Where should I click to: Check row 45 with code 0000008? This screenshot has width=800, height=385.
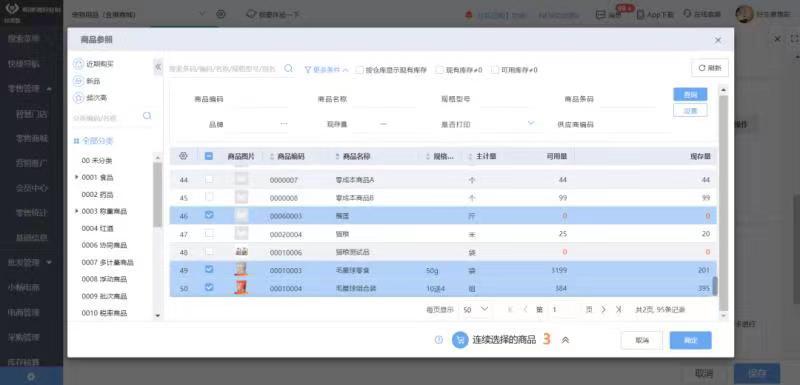coord(209,197)
